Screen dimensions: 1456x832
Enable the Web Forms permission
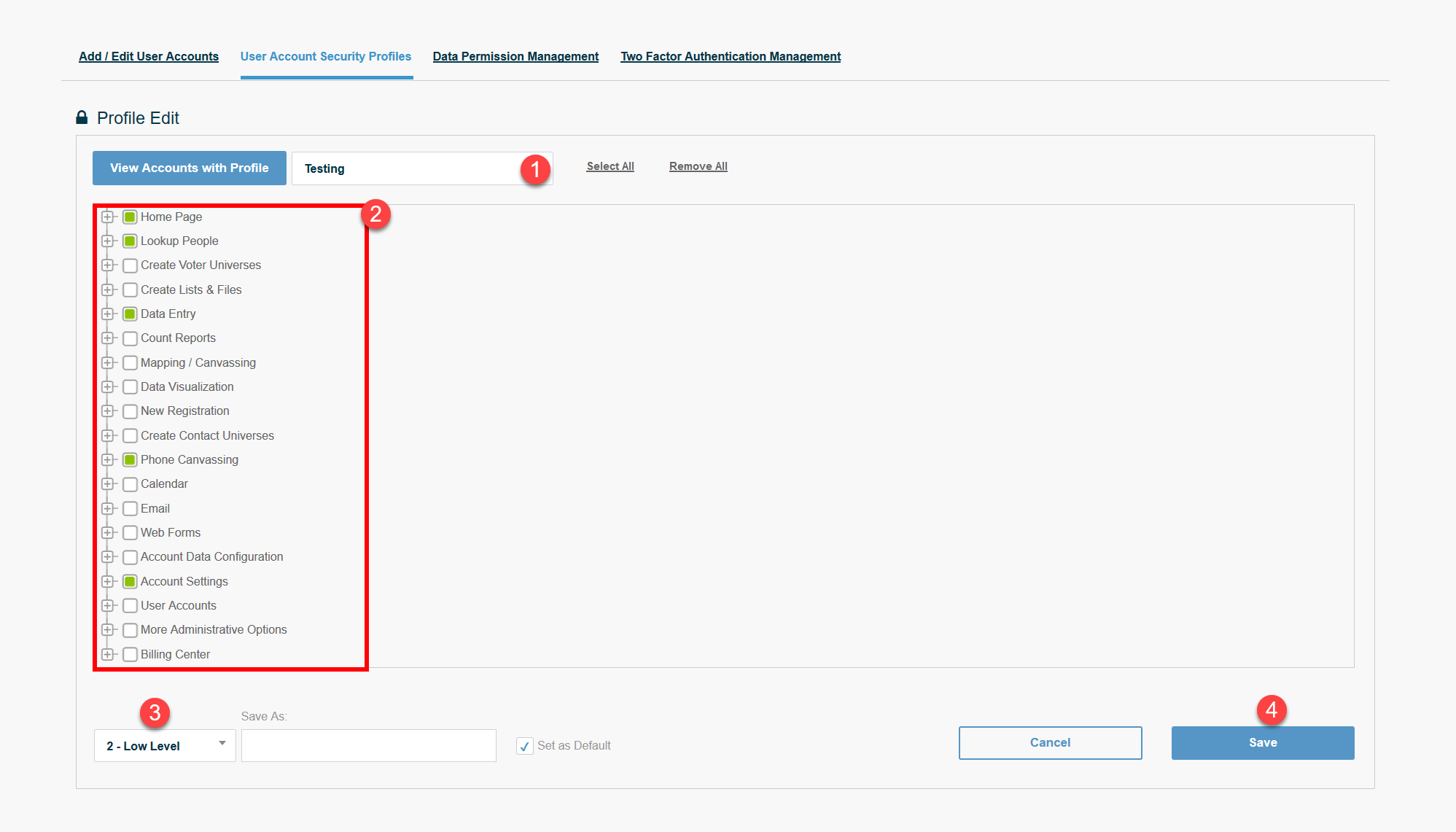coord(130,532)
